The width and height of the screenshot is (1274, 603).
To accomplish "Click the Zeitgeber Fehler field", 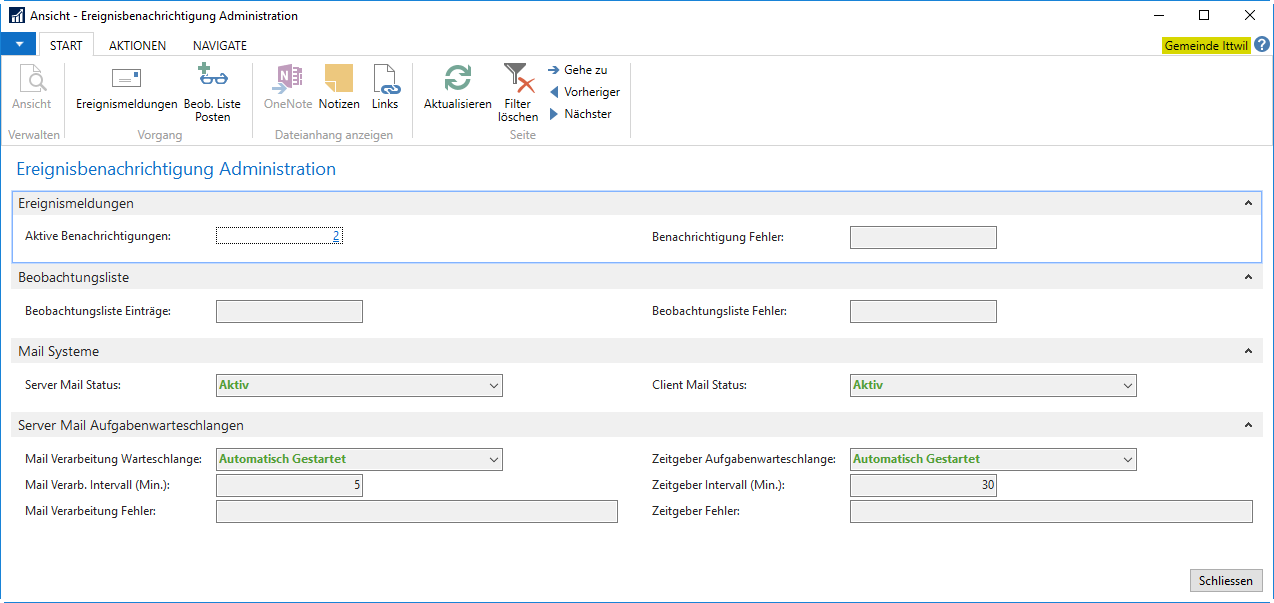I will 1051,511.
